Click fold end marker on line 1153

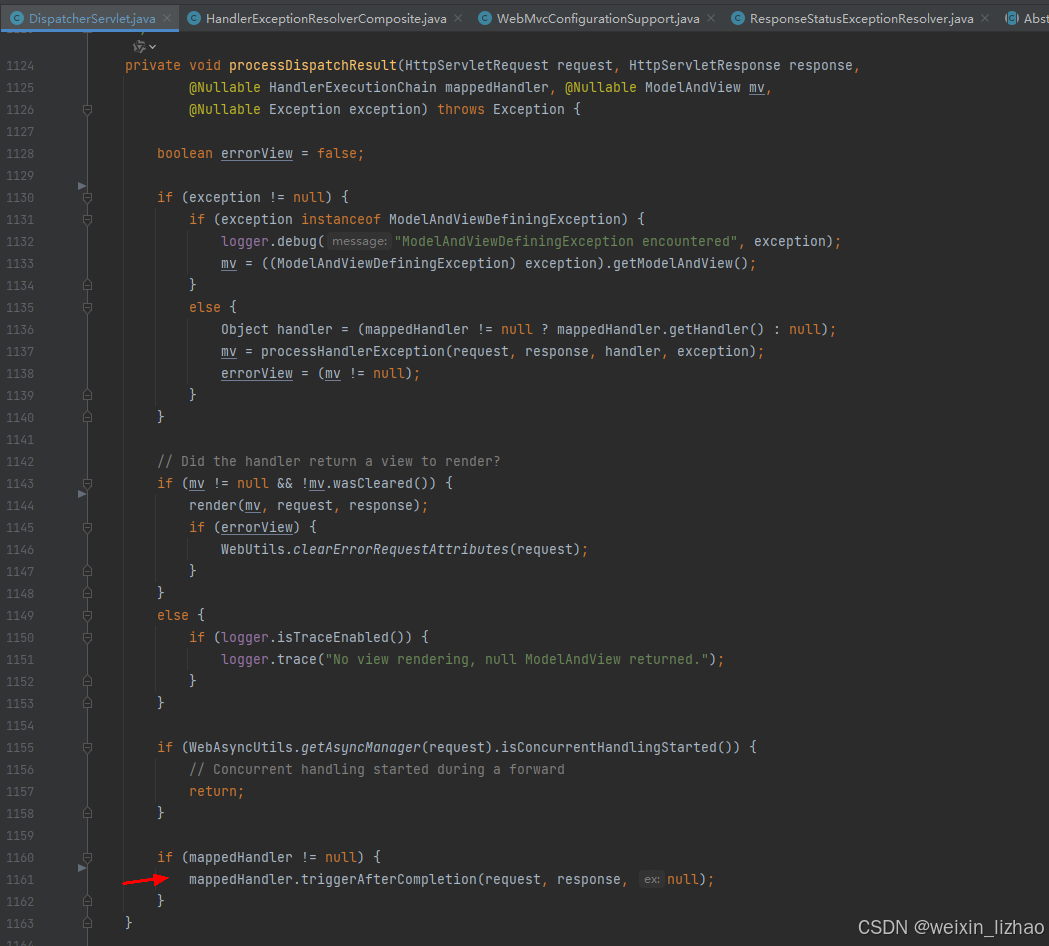point(87,703)
